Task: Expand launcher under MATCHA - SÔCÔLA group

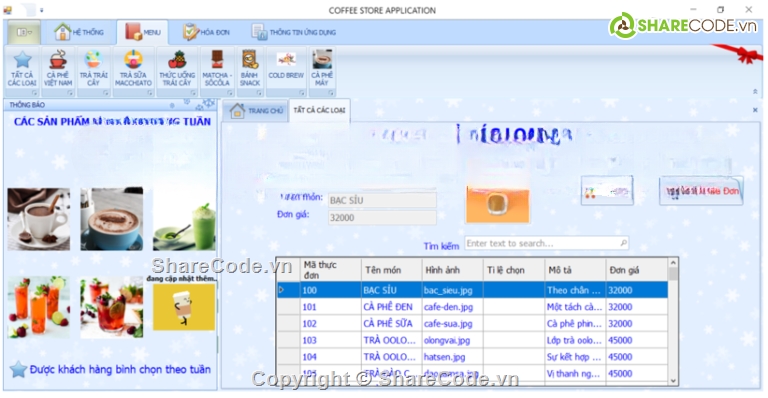Action: [229, 93]
